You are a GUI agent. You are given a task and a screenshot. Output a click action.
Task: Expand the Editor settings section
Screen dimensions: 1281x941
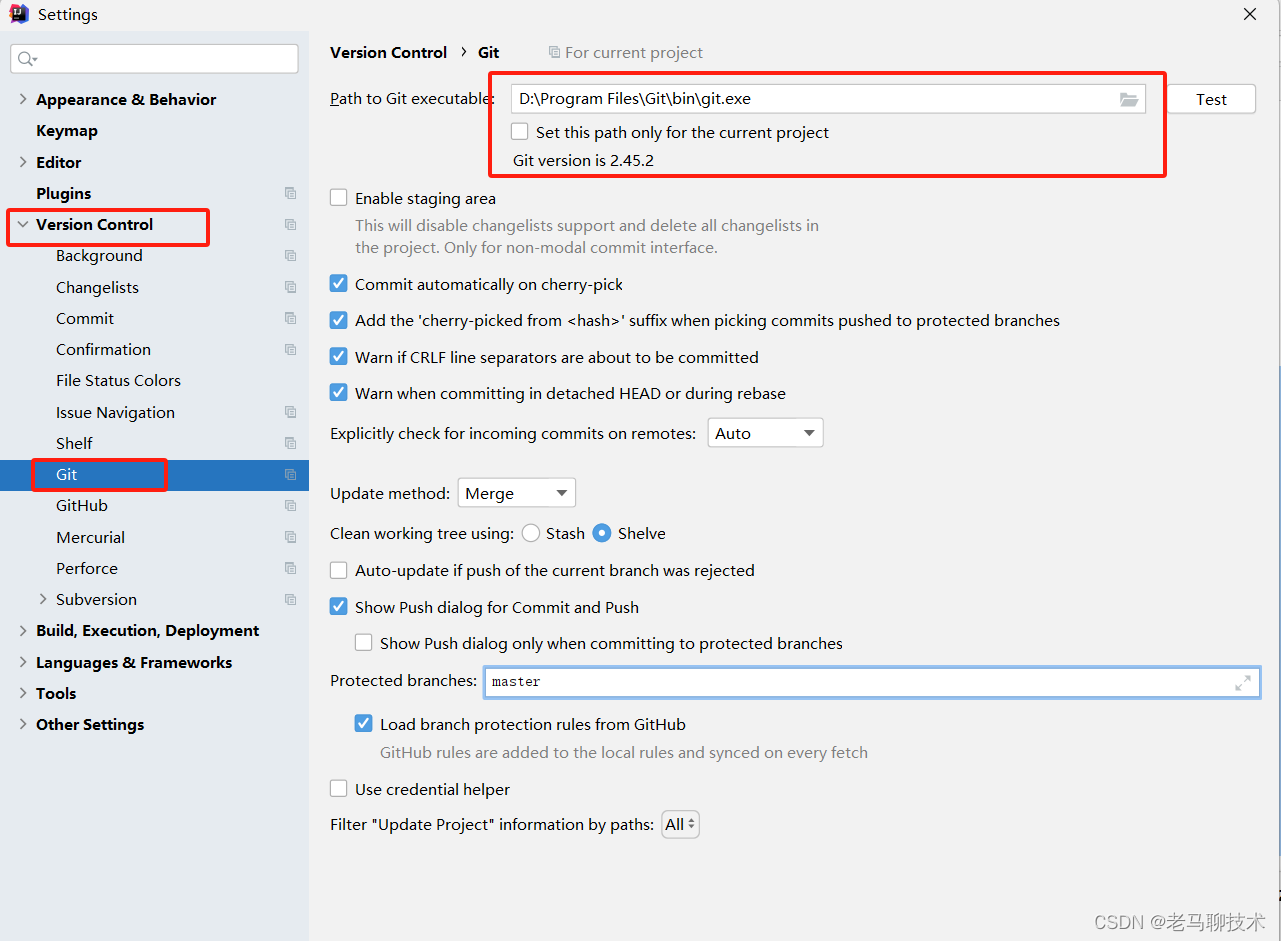click(x=23, y=162)
